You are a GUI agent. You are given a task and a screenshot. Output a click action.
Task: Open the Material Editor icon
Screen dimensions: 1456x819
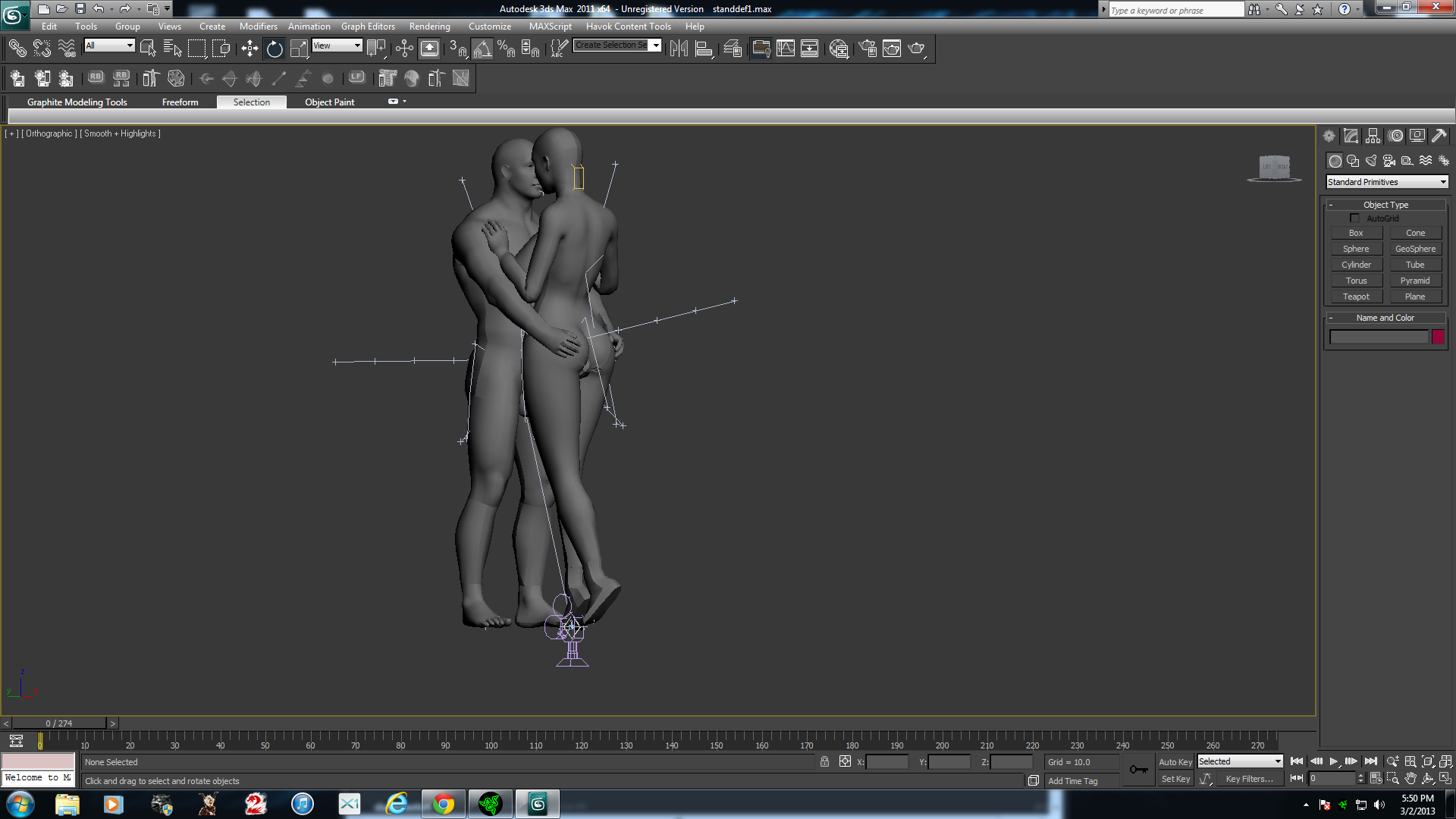(839, 49)
